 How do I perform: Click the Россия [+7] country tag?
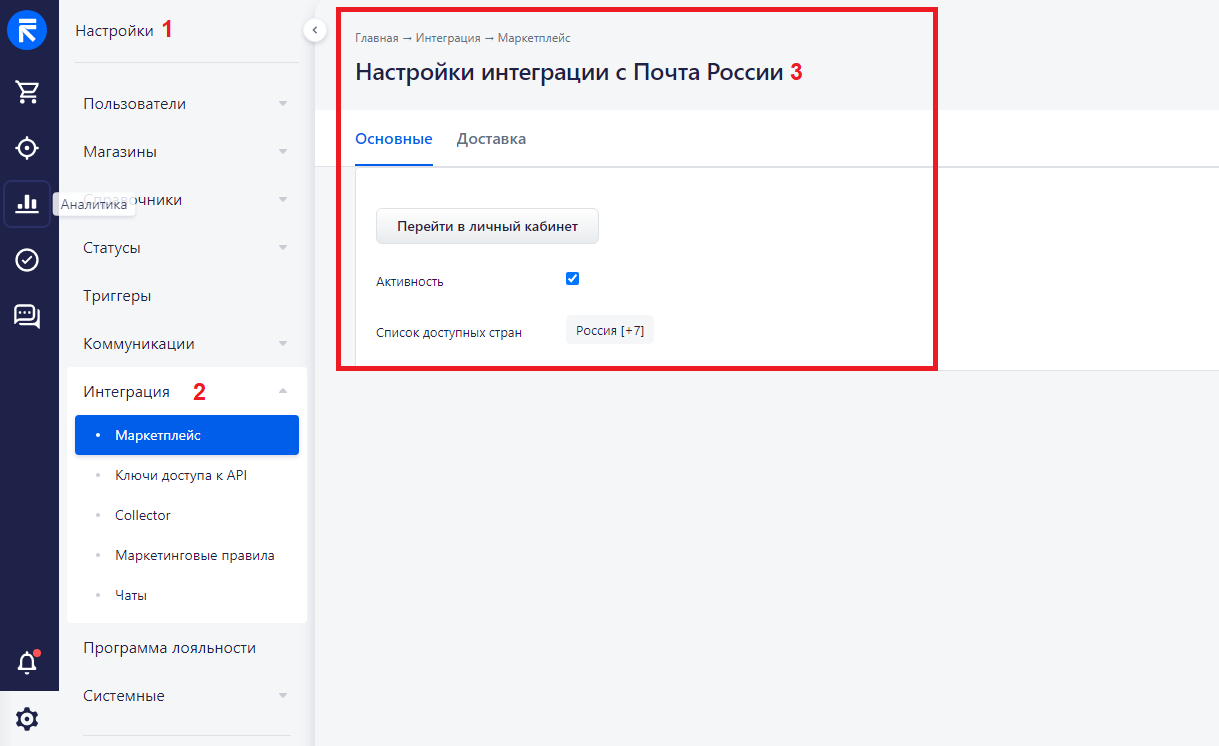tap(610, 330)
